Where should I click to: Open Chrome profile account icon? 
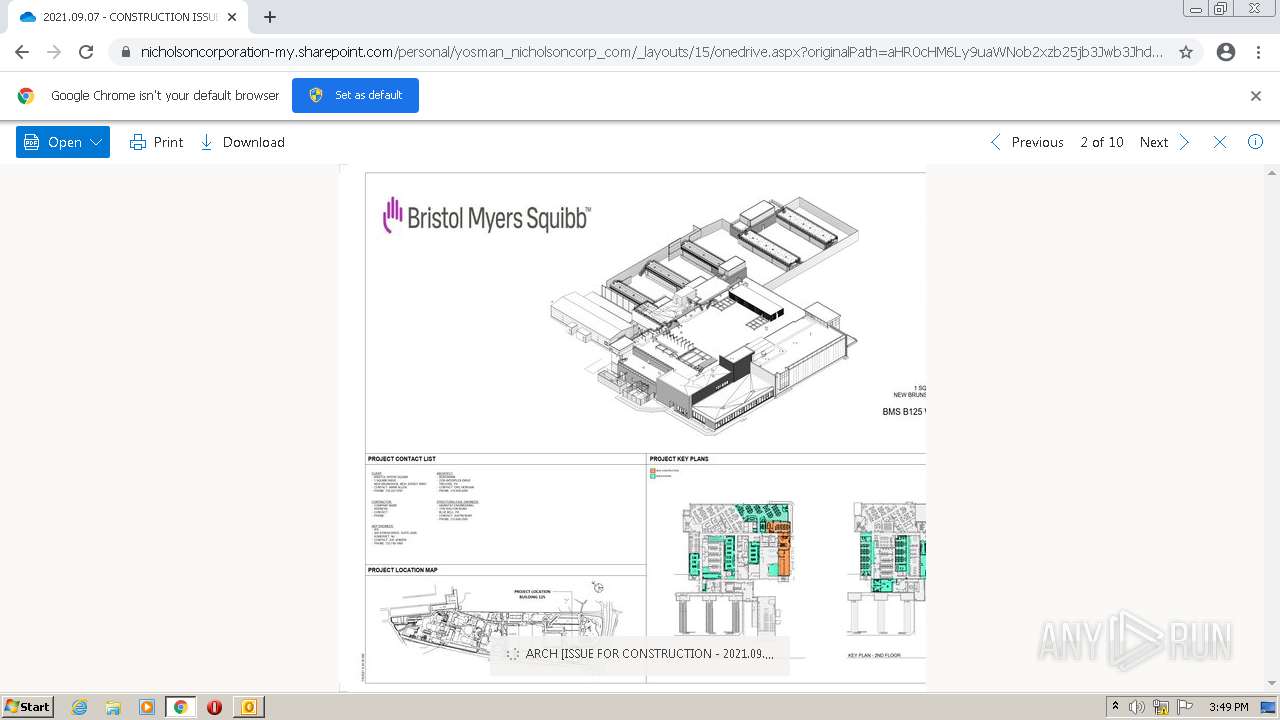pos(1226,52)
